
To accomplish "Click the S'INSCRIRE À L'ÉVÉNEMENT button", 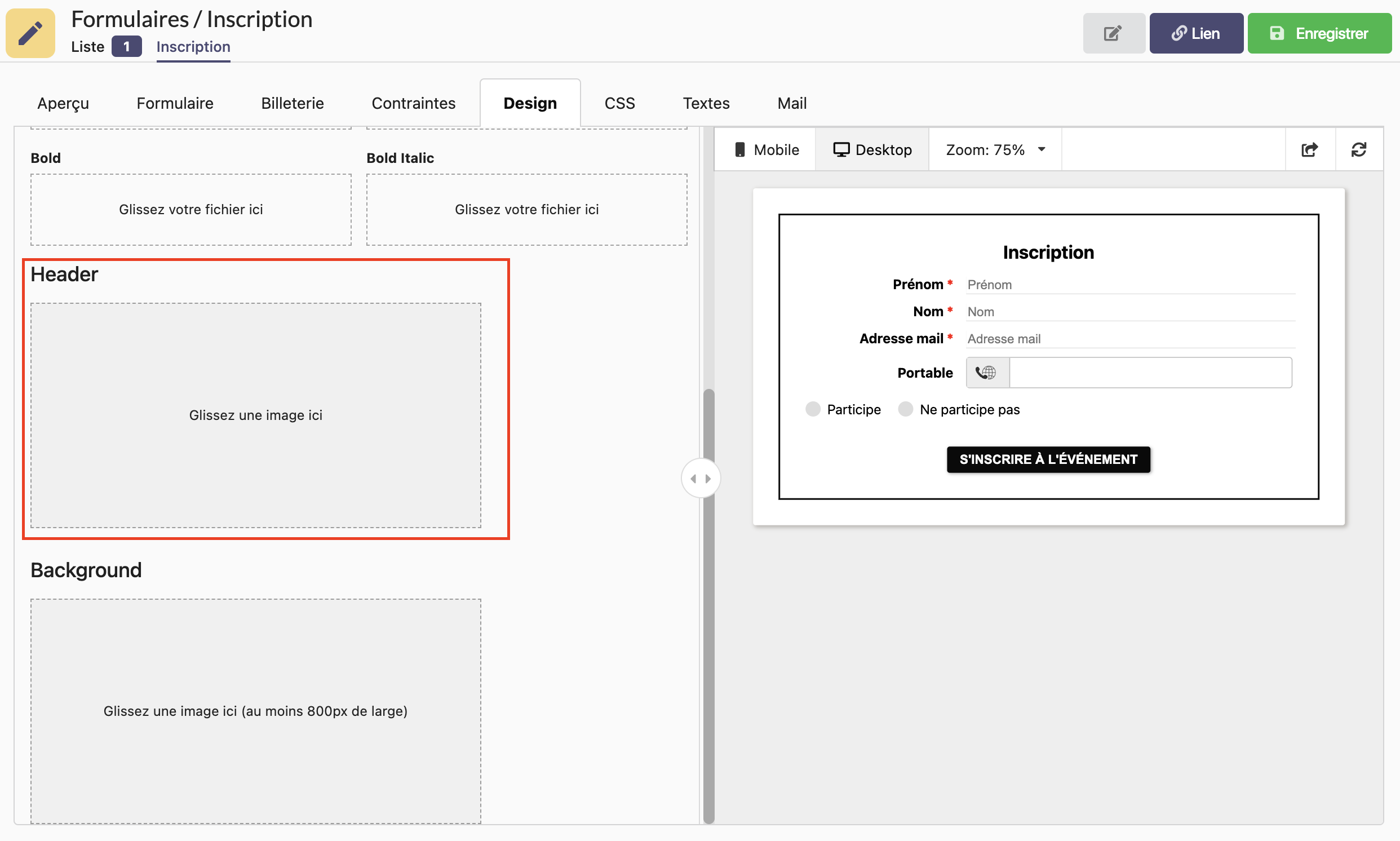I will (x=1048, y=459).
